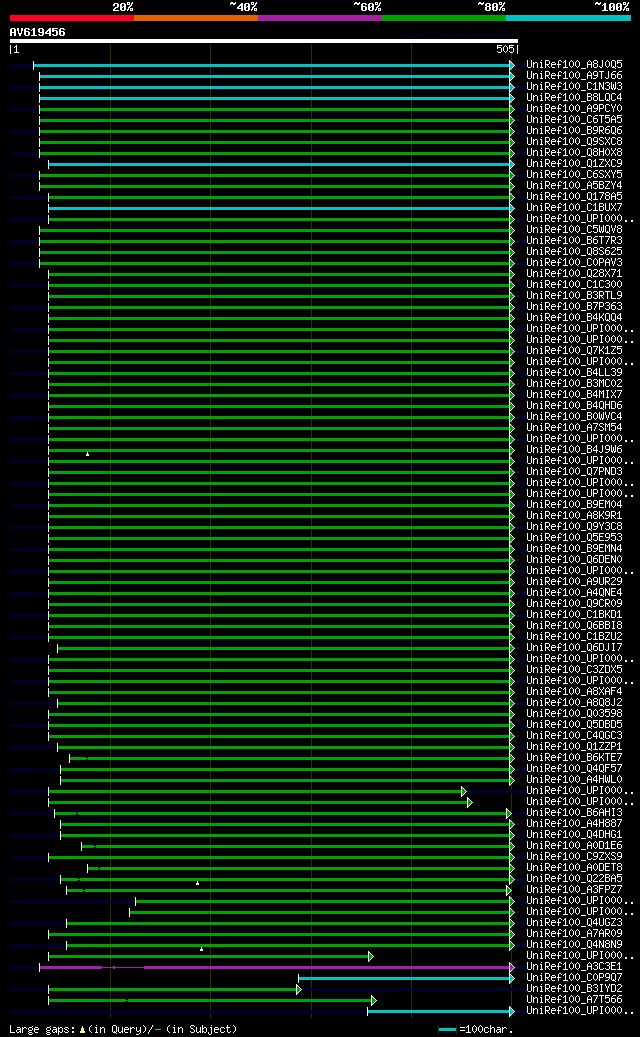Select the UniRef100_C6SXY5 label
640x1037 pixels.
(574, 175)
